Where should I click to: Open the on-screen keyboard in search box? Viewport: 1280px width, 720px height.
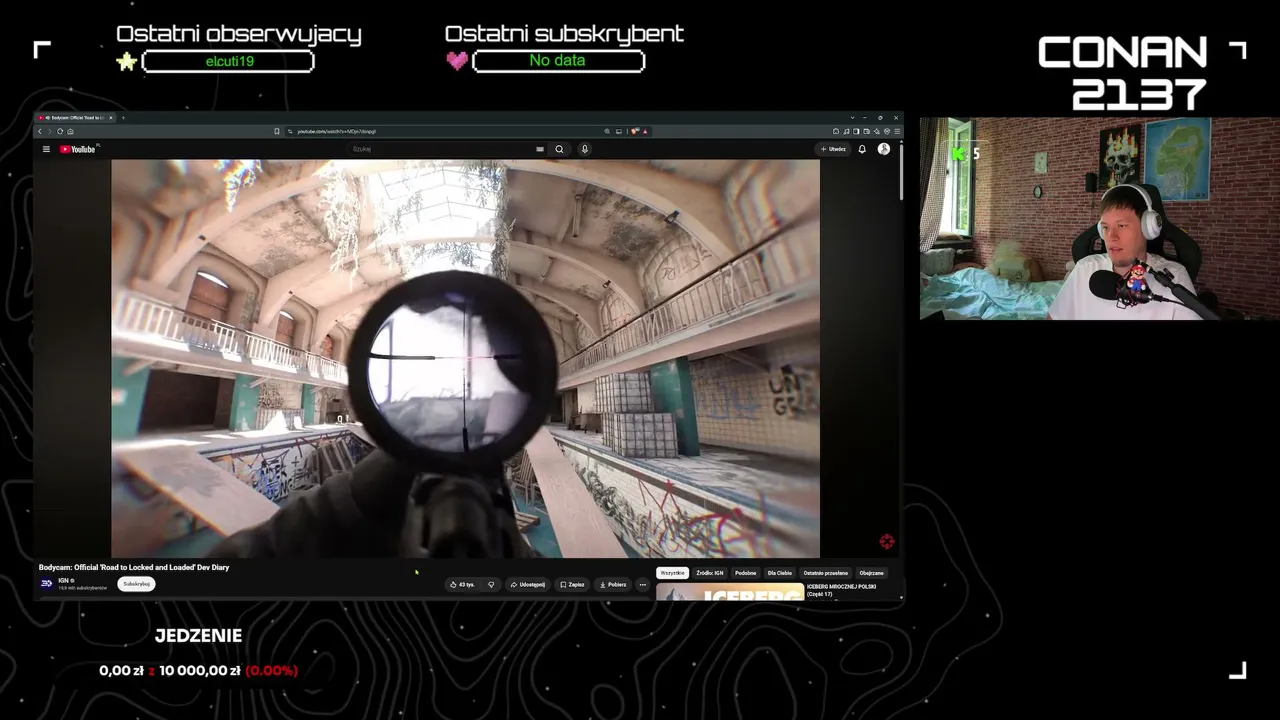[x=540, y=149]
